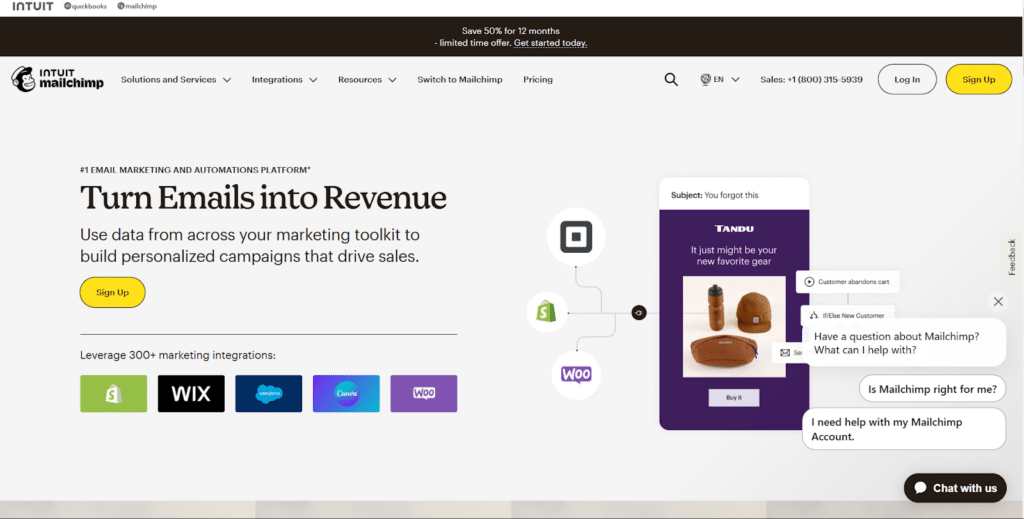The height and width of the screenshot is (519, 1024).
Task: Click the hero Sign Up button
Action: (x=112, y=292)
